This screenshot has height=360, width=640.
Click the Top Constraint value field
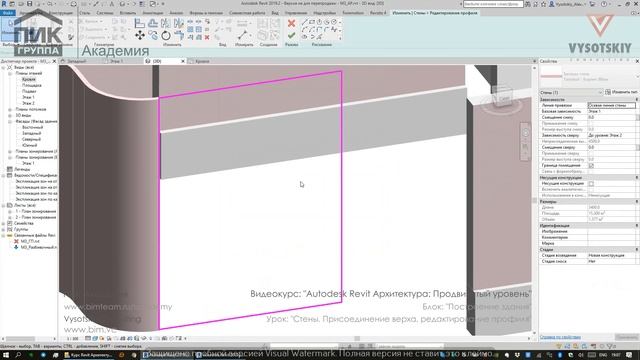(x=611, y=136)
